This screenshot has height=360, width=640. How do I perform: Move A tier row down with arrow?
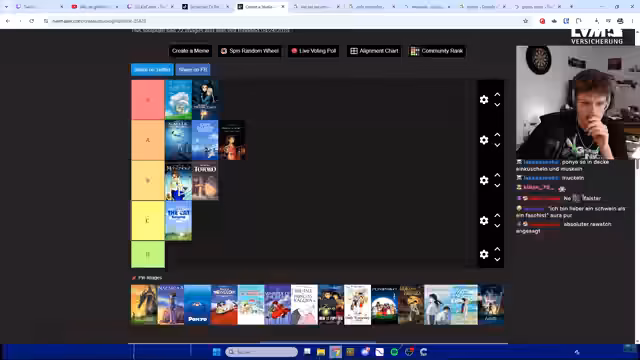click(497, 145)
